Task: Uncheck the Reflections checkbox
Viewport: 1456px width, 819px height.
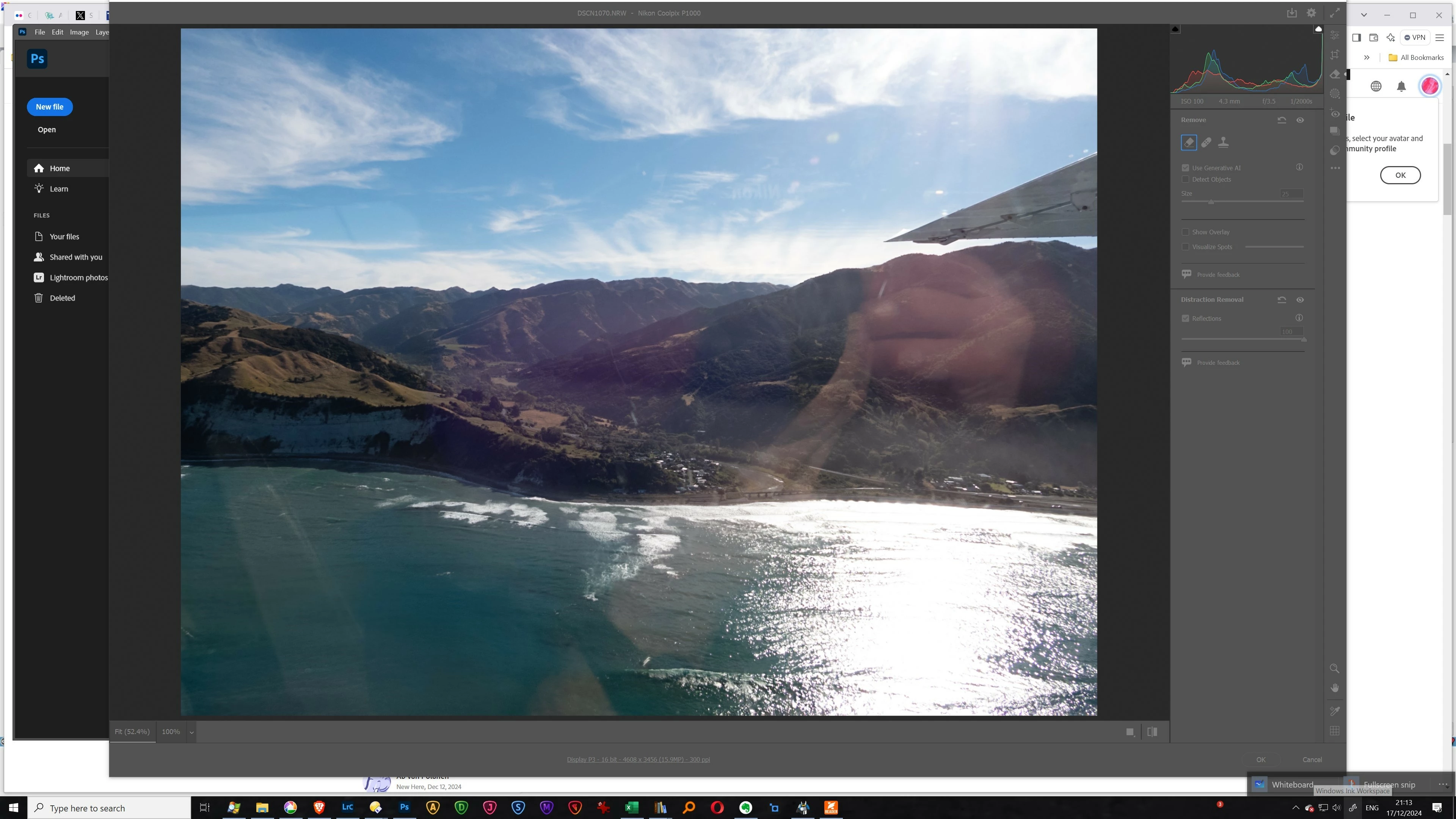Action: pos(1185,318)
